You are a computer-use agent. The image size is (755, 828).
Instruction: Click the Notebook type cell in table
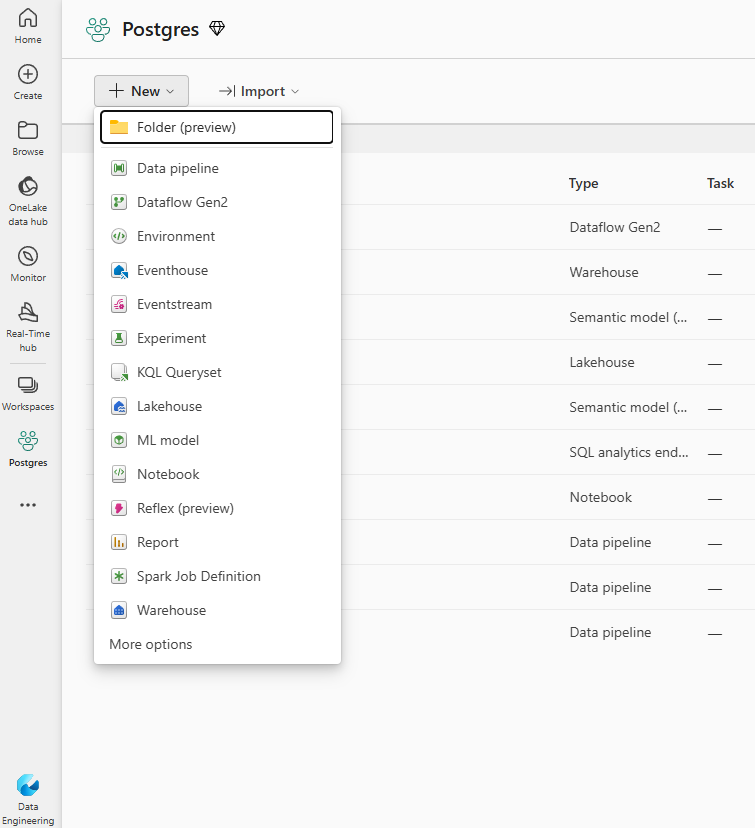click(600, 497)
